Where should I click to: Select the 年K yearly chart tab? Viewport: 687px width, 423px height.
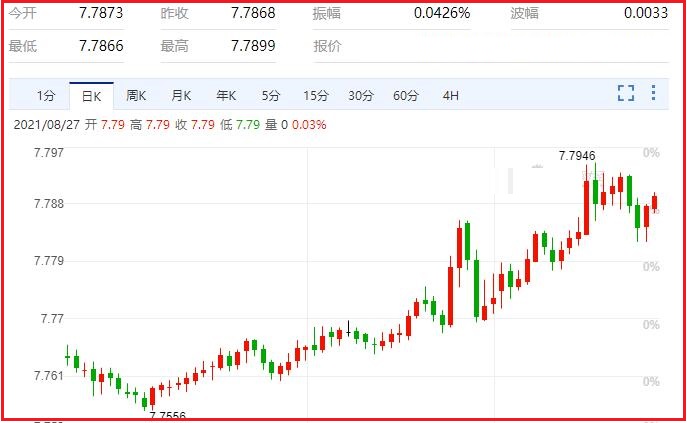pos(226,96)
